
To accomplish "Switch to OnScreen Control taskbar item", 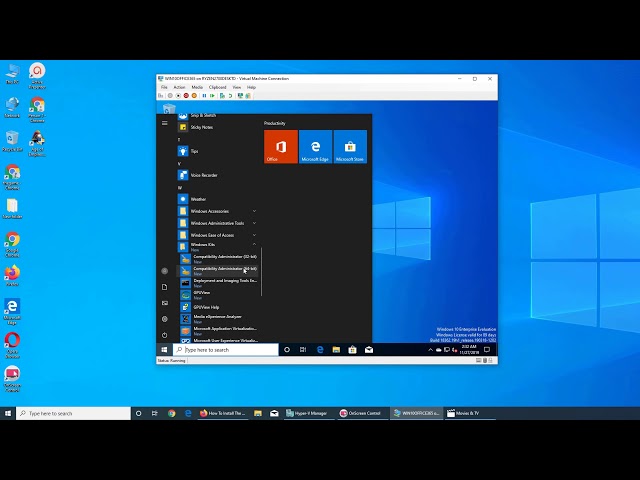I will 362,413.
